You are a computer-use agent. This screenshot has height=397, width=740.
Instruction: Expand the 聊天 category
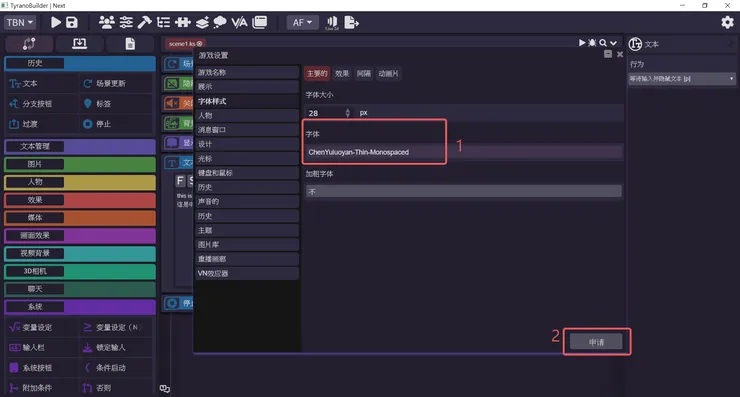coord(80,289)
